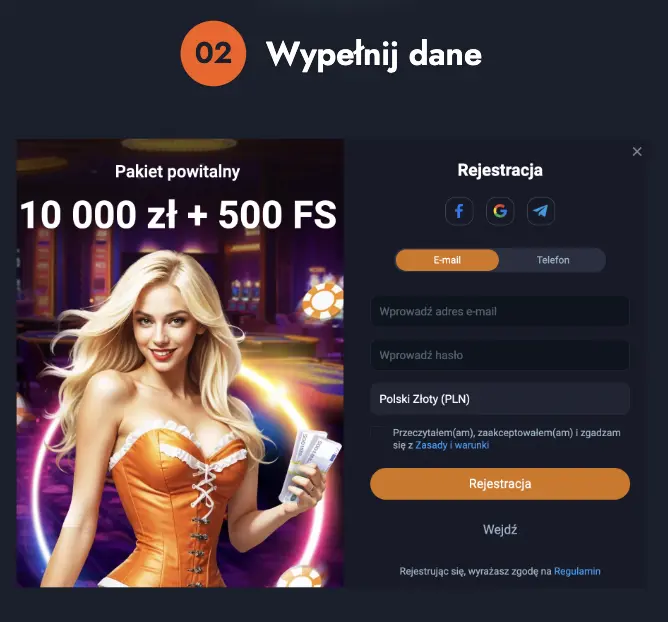Viewport: 668px width, 622px height.
Task: Sign up with the Facebook icon
Action: pyautogui.click(x=459, y=211)
